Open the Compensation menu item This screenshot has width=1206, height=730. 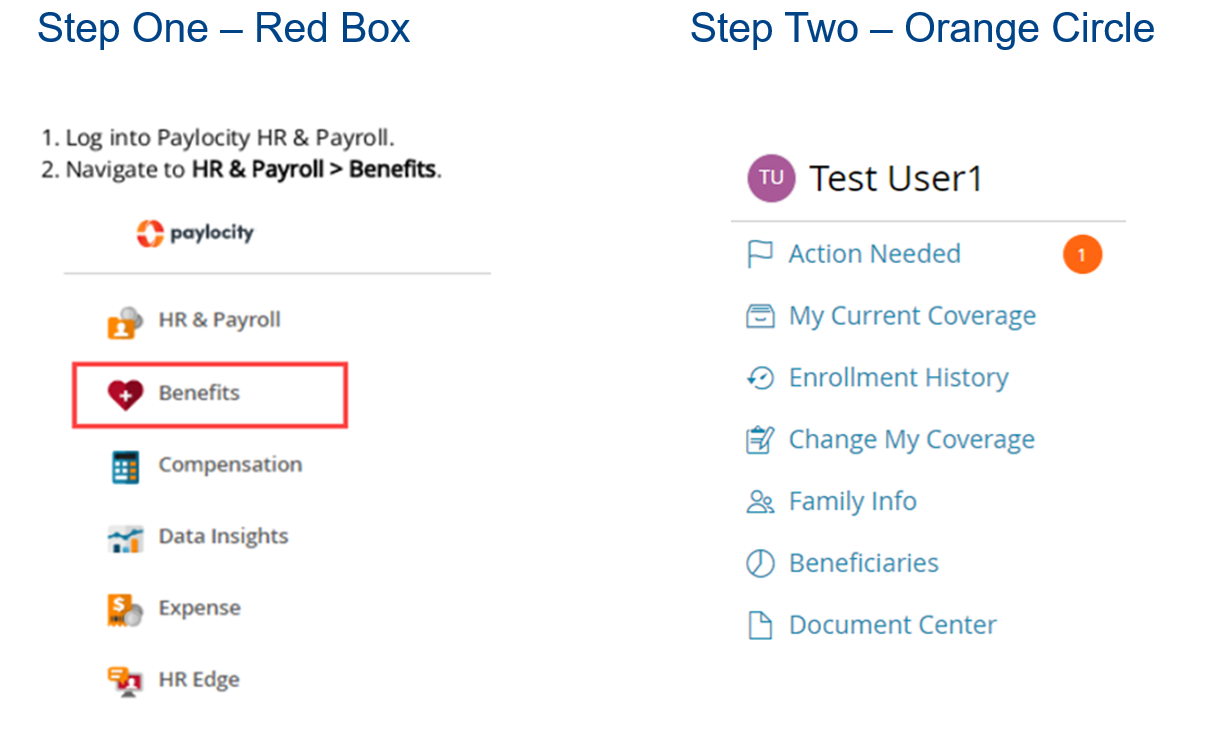click(230, 465)
